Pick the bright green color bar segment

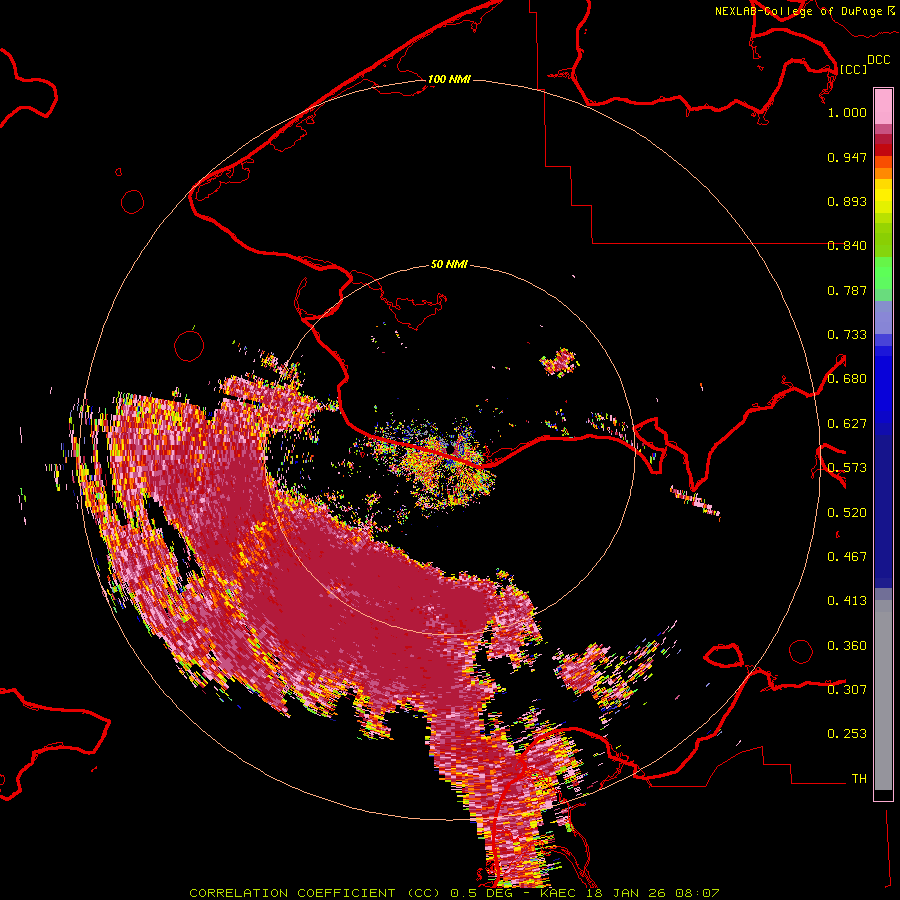point(883,273)
